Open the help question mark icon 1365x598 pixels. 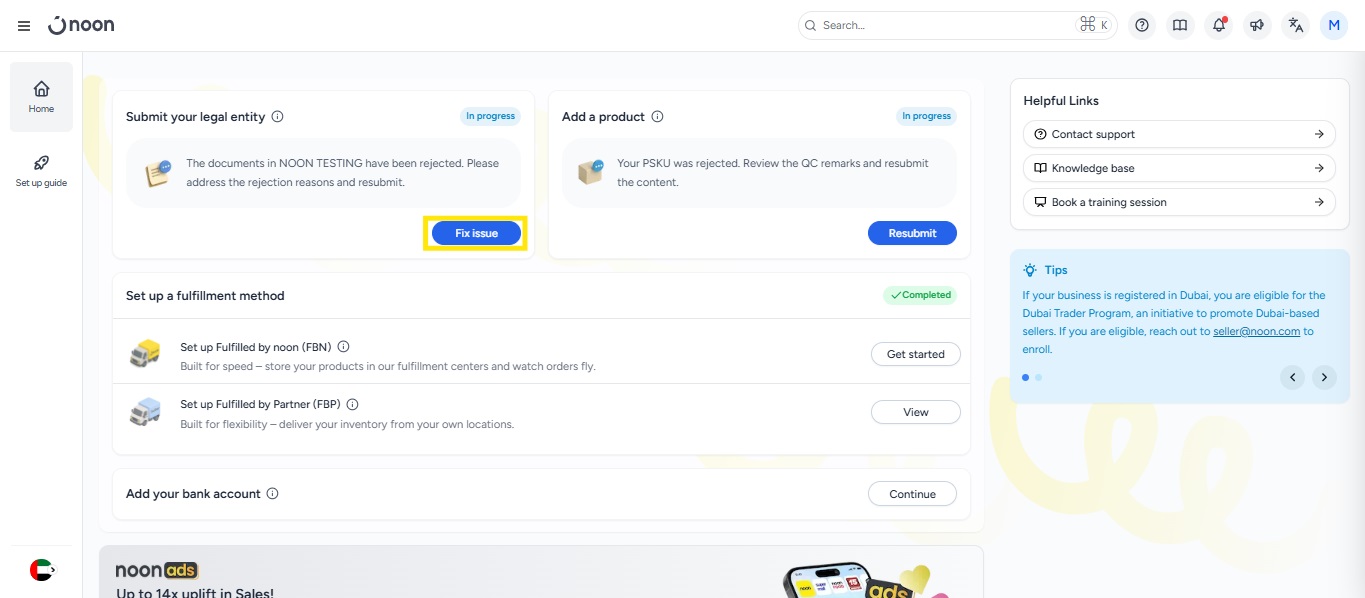(x=1142, y=26)
